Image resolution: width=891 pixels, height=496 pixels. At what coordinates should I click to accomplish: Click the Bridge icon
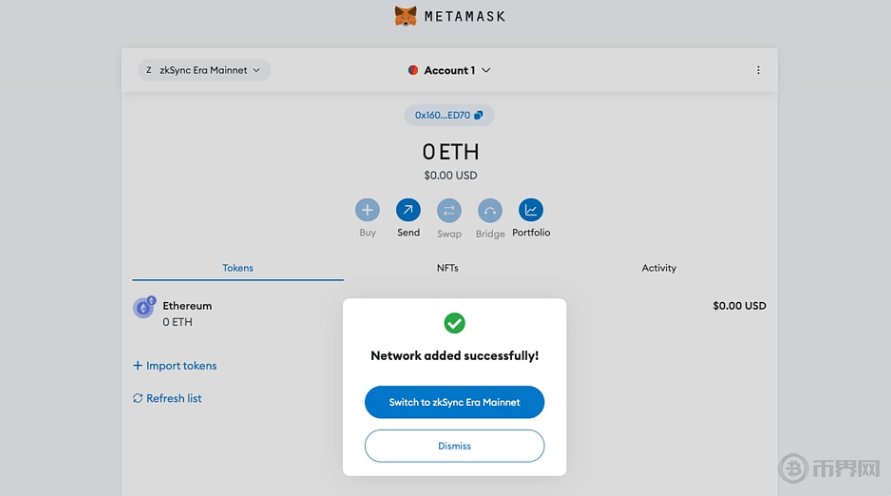[490, 210]
